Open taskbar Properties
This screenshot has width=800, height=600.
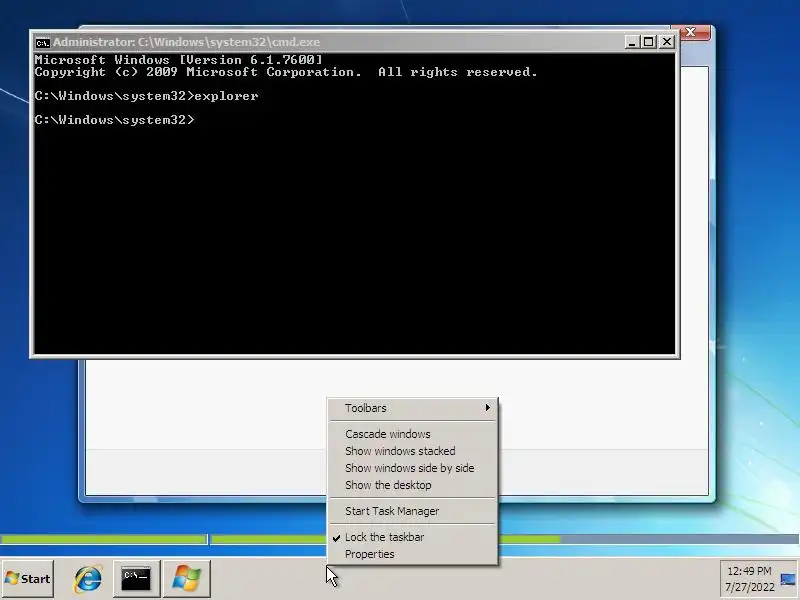[x=413, y=554]
